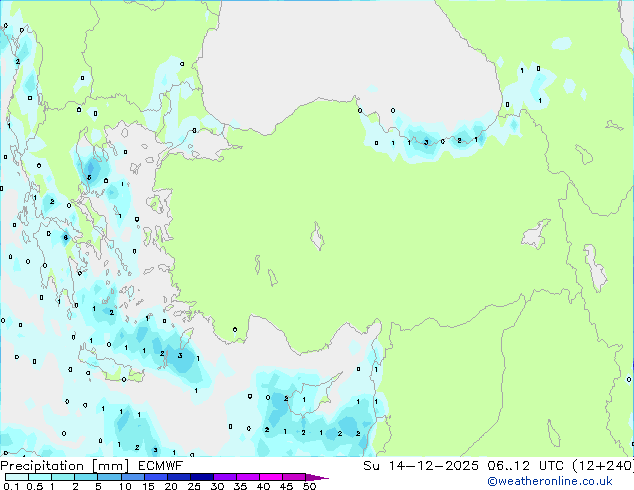Click the legend swatch between 2 and 5
This screenshot has width=634, height=490.
[x=86, y=477]
